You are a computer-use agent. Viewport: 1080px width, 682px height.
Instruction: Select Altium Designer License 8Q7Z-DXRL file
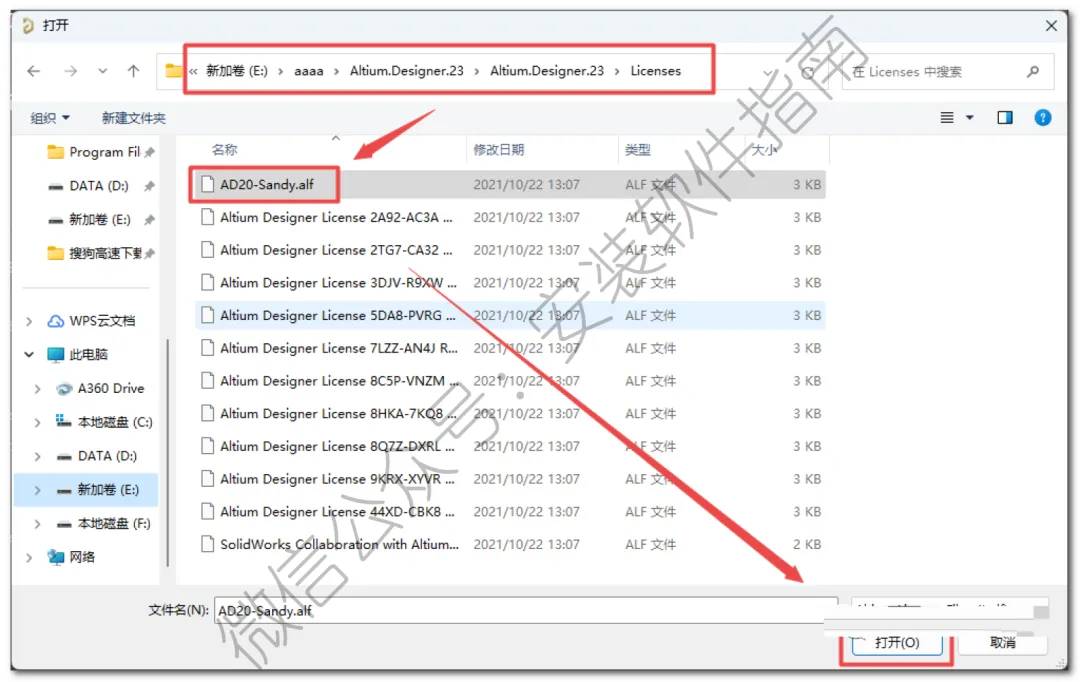pyautogui.click(x=510, y=446)
